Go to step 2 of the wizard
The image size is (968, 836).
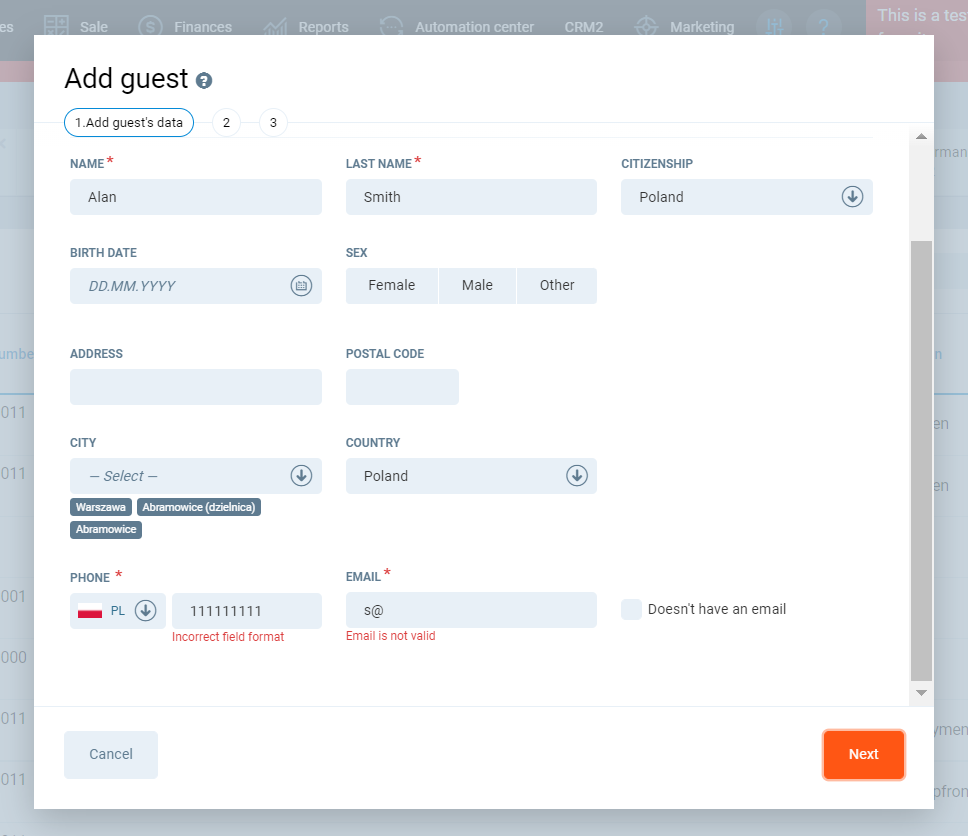226,123
